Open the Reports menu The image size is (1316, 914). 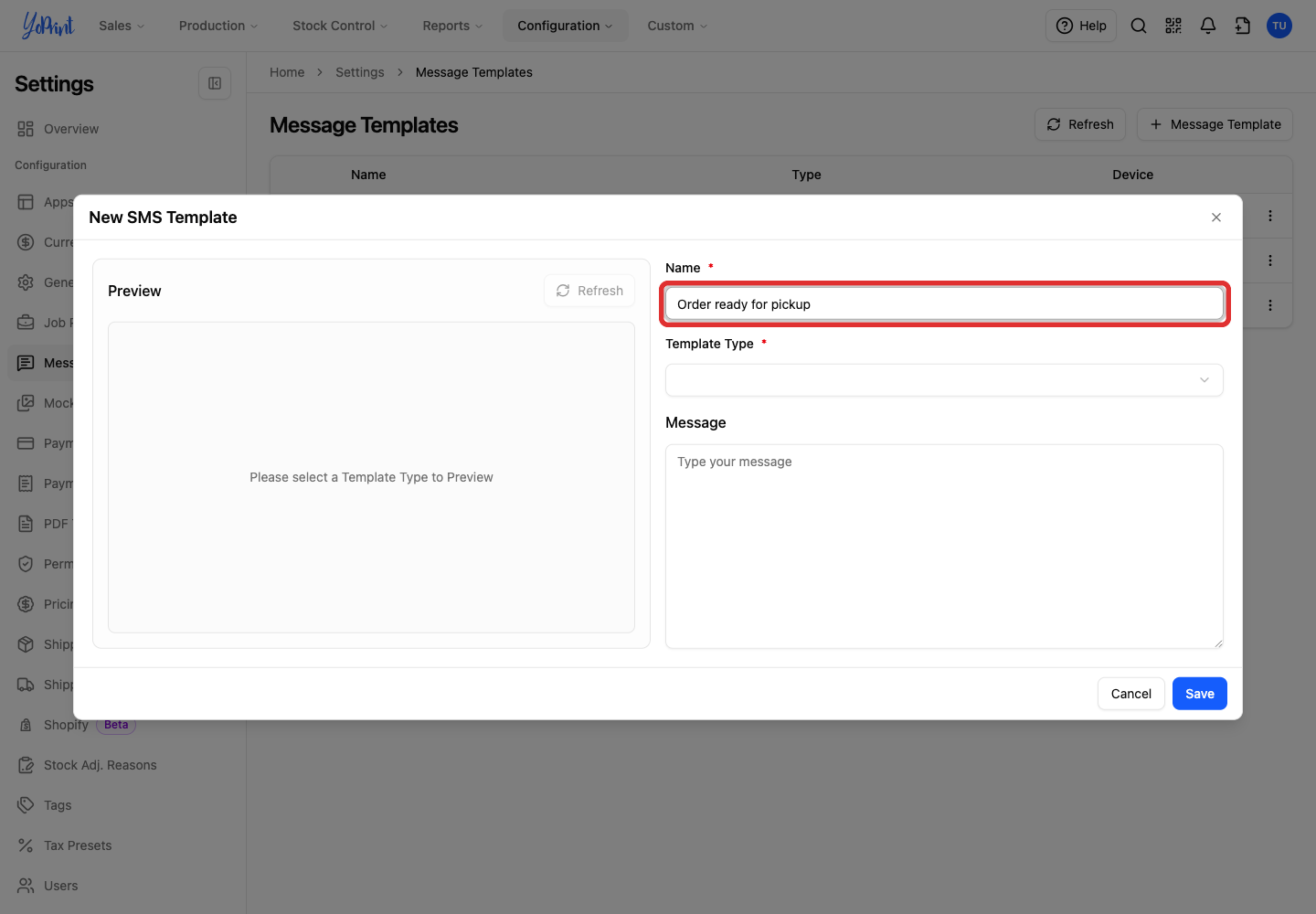[452, 26]
